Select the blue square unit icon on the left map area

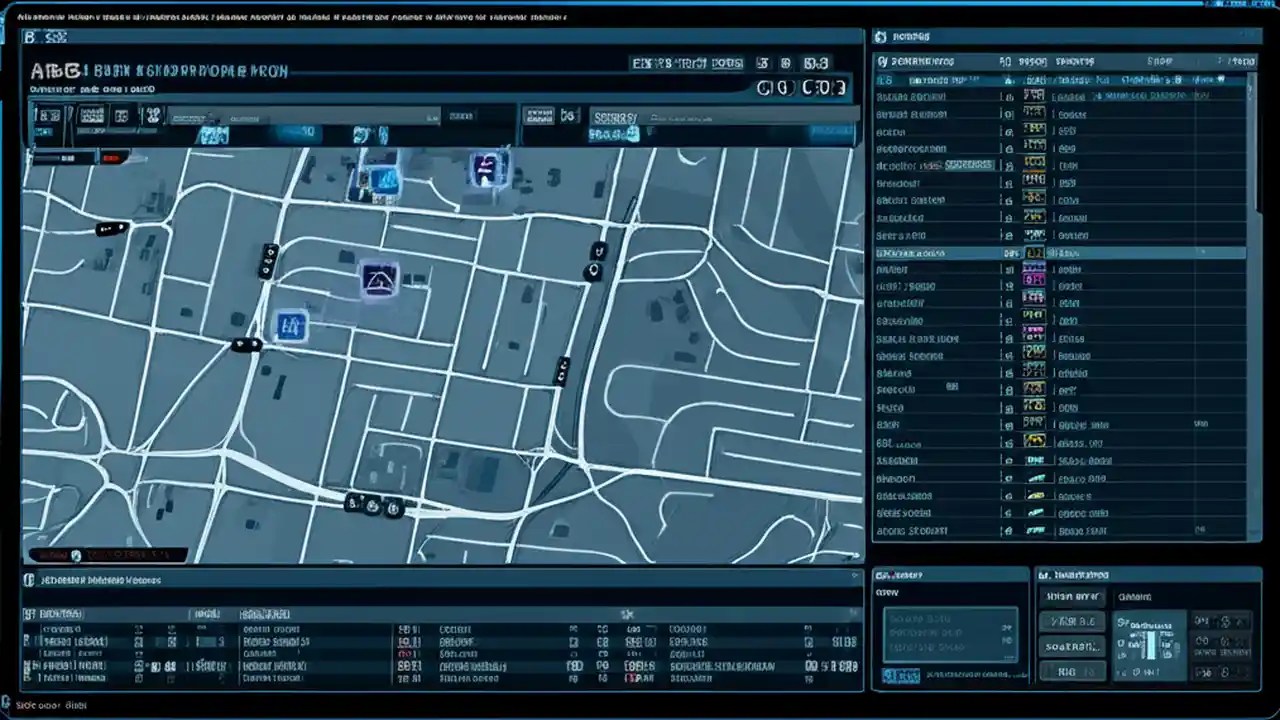[290, 325]
